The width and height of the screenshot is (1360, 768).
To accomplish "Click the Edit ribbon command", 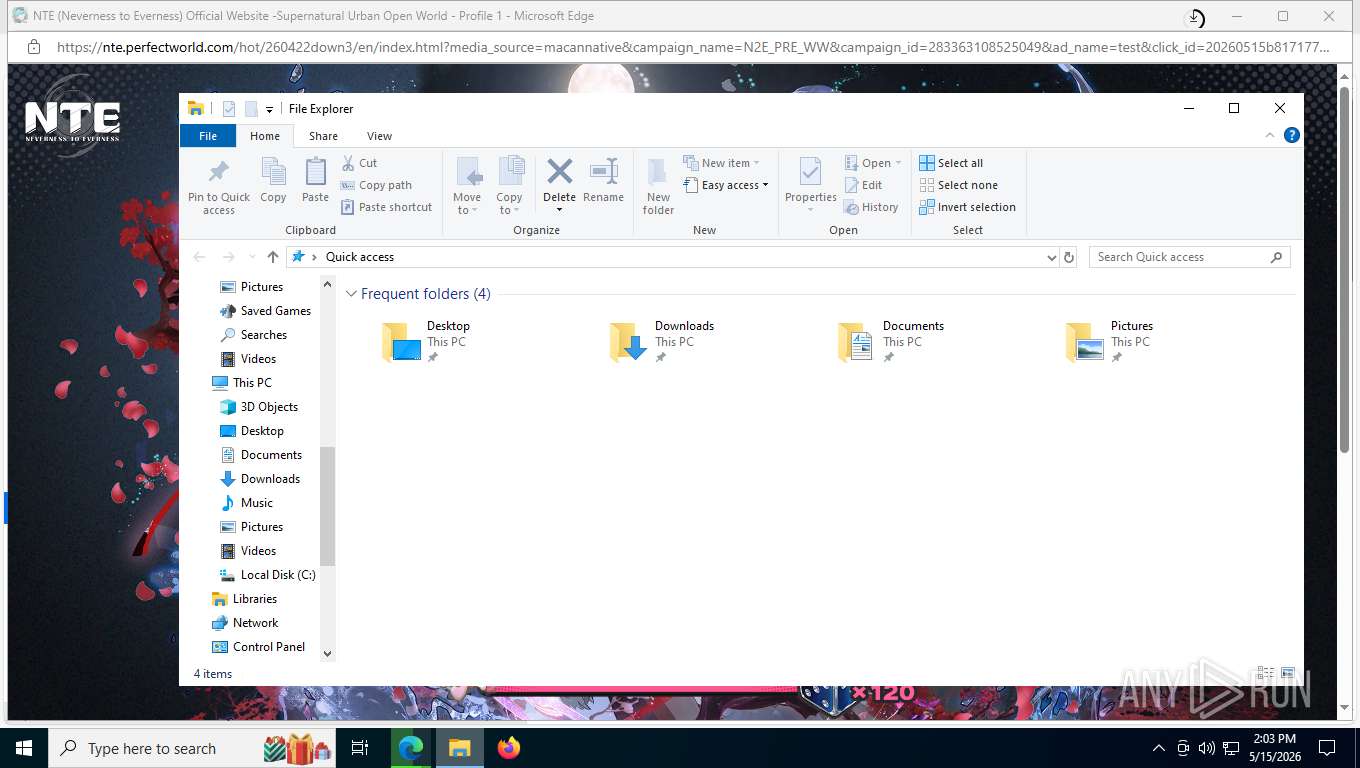I will [863, 185].
